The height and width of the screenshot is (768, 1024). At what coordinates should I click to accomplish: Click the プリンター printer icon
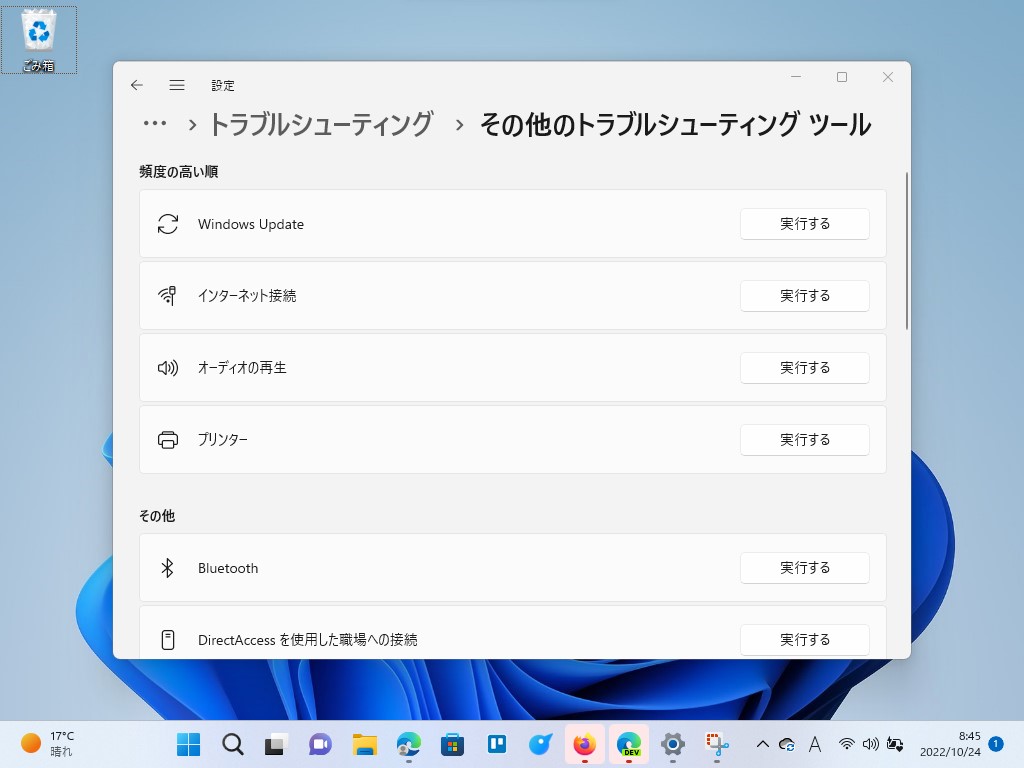(x=167, y=439)
